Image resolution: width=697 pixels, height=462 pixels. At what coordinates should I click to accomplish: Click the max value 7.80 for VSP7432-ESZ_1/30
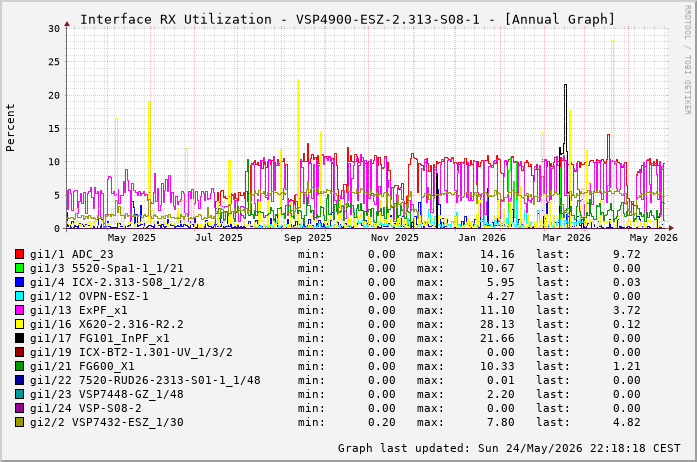click(501, 422)
